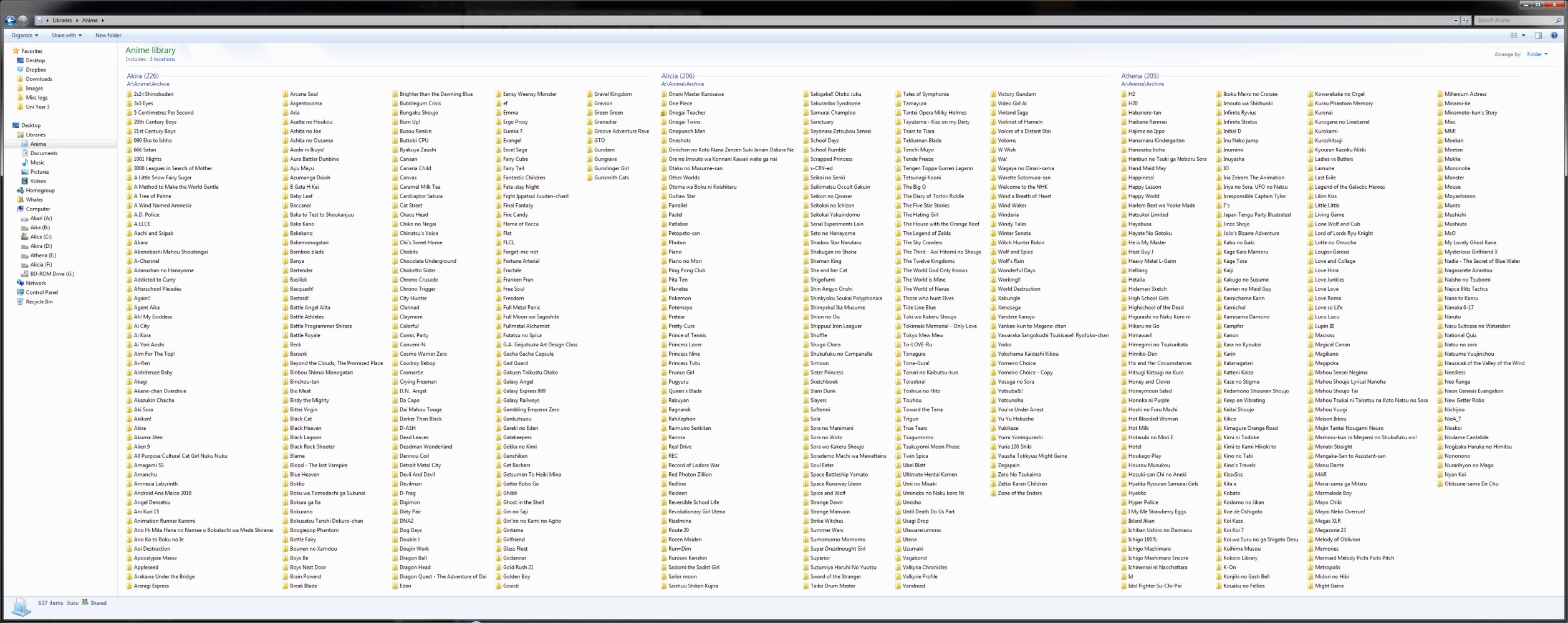Expand the Libraries breadcrumb arrow
This screenshot has height=623, width=1568.
(x=77, y=21)
